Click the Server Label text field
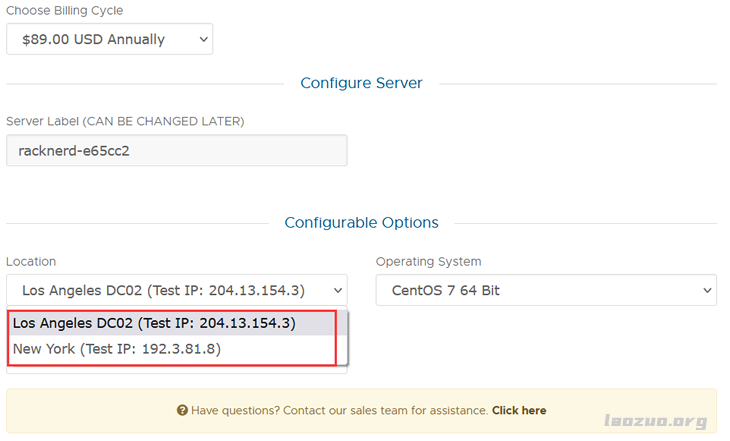The width and height of the screenshot is (730, 441). point(176,151)
